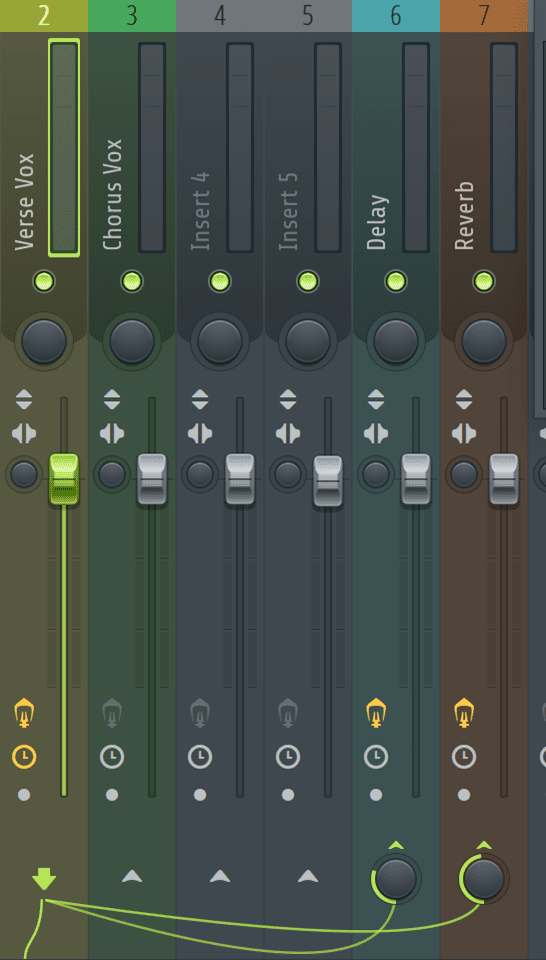
Task: Click the Insert 5 pan knob
Action: [x=308, y=341]
